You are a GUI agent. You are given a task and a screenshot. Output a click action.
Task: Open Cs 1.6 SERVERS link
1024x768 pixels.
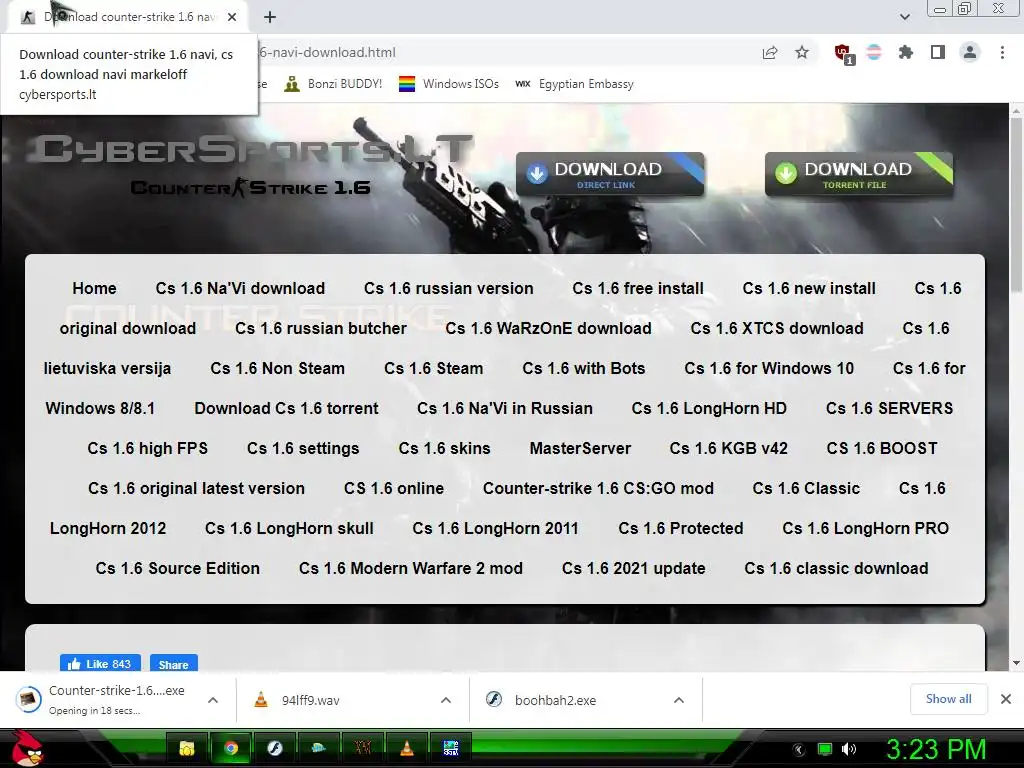pos(889,408)
